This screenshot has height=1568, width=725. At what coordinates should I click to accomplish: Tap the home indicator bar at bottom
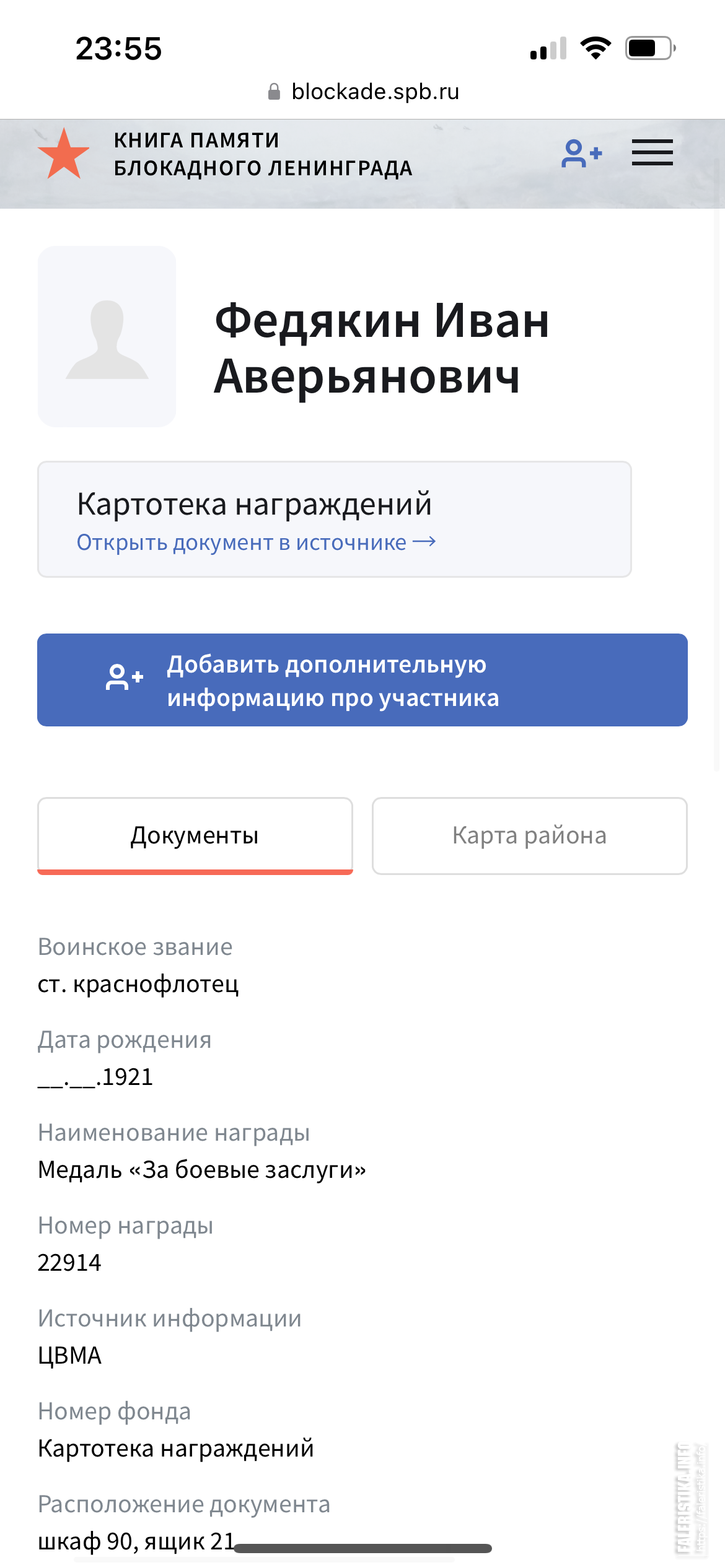(362, 1548)
